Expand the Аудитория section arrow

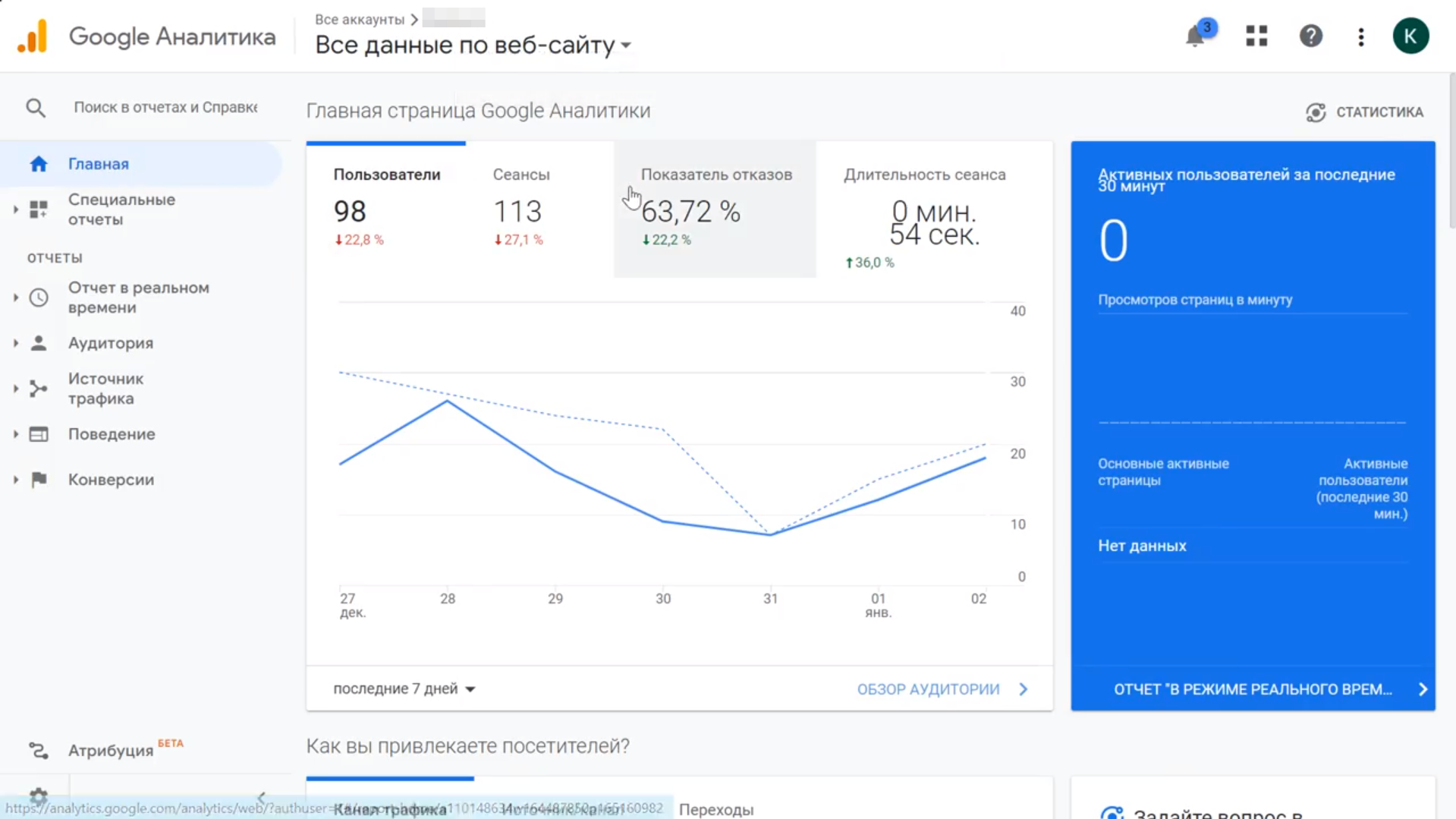pos(15,343)
